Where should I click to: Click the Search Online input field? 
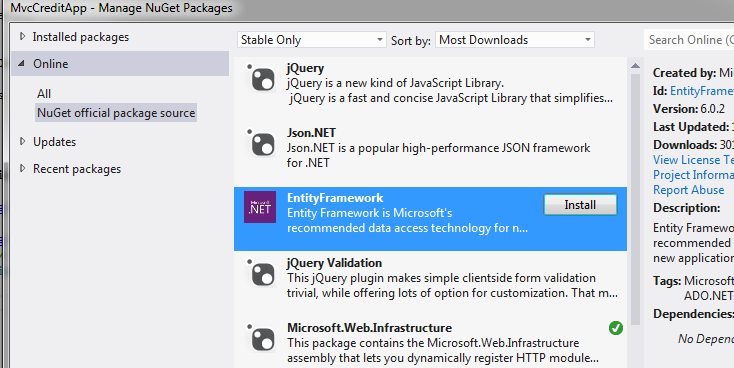pyautogui.click(x=689, y=40)
